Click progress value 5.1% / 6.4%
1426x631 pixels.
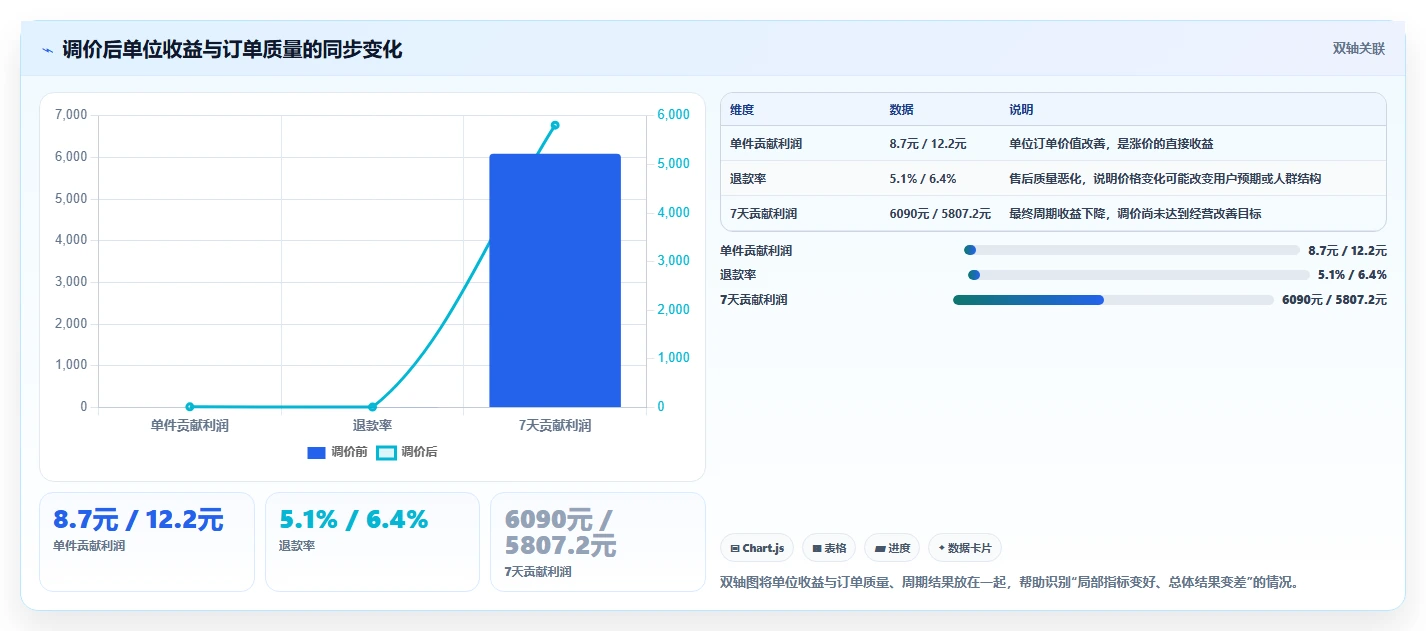(x=1352, y=275)
